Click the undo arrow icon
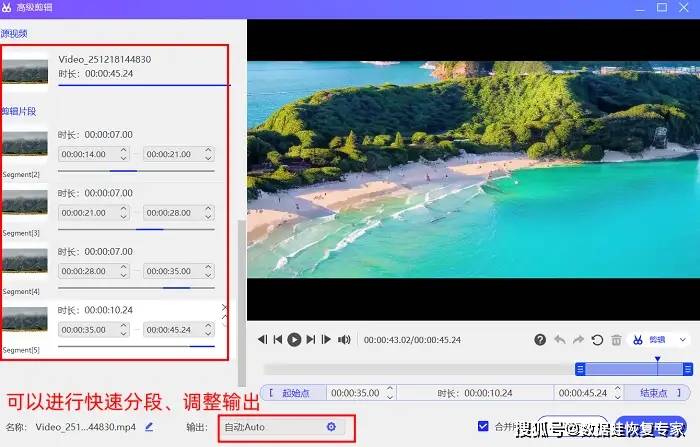Viewport: 700px width, 447px height. 560,340
